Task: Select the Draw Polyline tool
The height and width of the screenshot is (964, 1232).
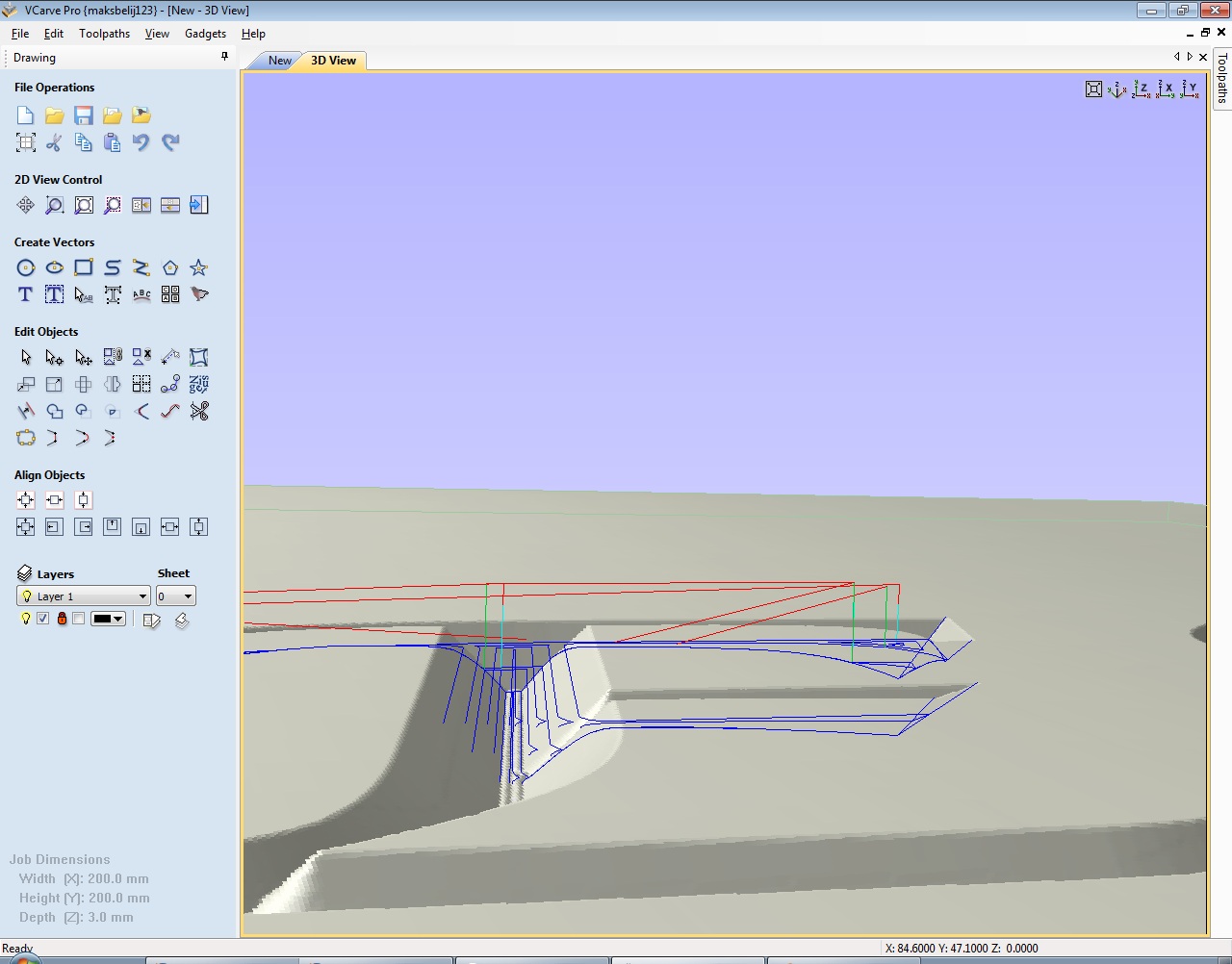Action: click(141, 267)
